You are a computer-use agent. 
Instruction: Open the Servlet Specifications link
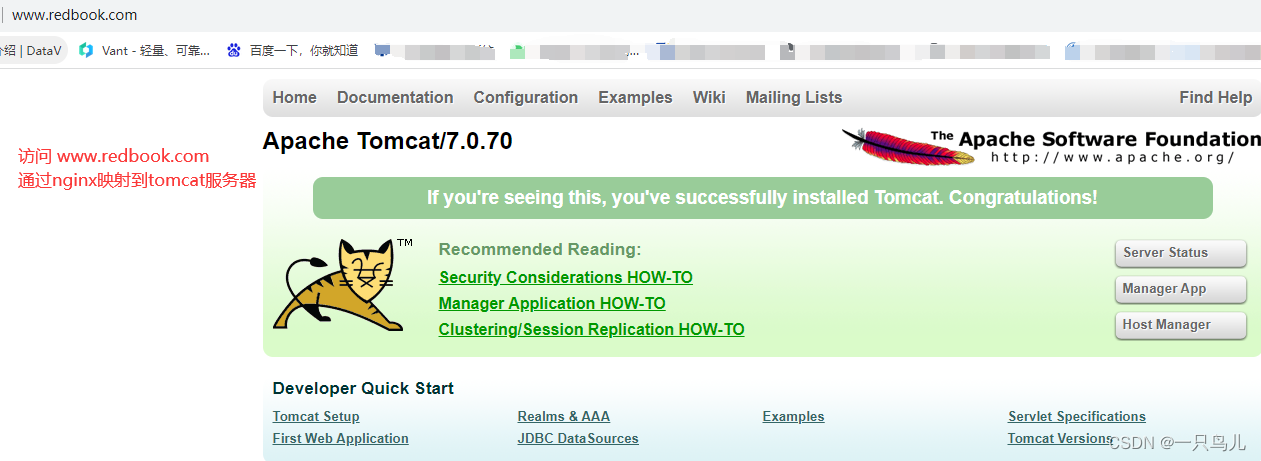(1077, 416)
